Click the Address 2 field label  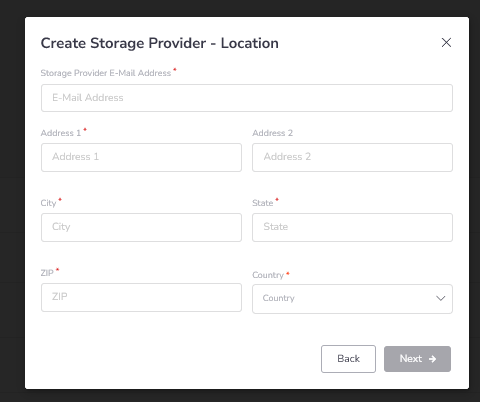[x=272, y=133]
